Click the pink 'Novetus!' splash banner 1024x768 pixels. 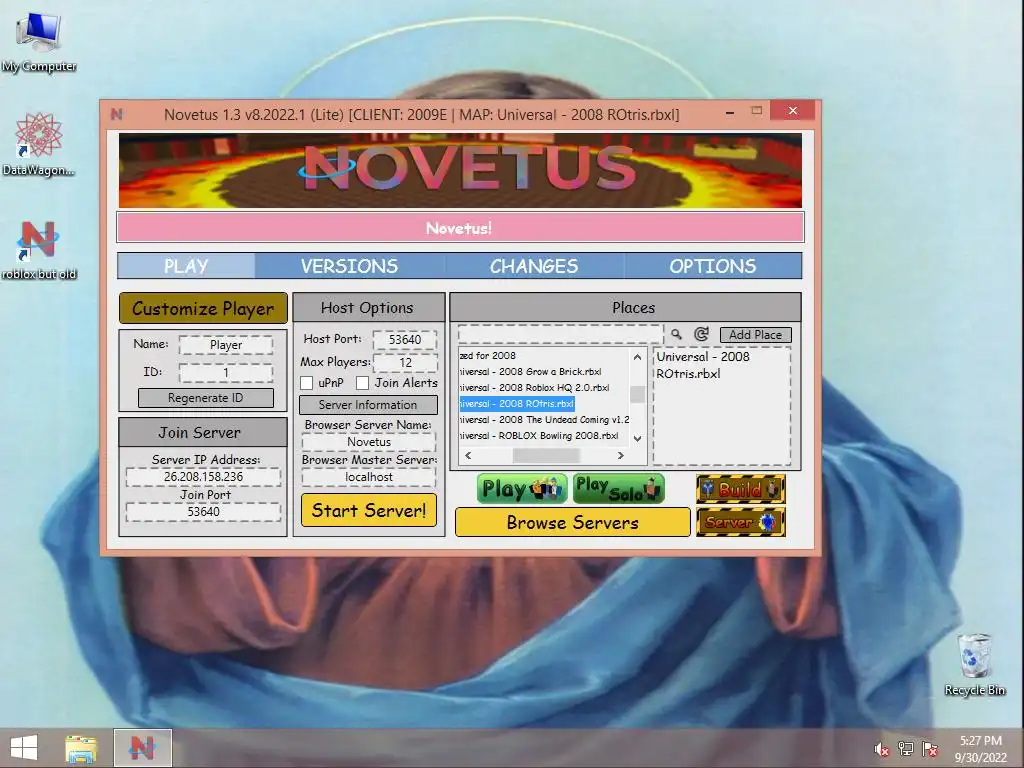[460, 228]
